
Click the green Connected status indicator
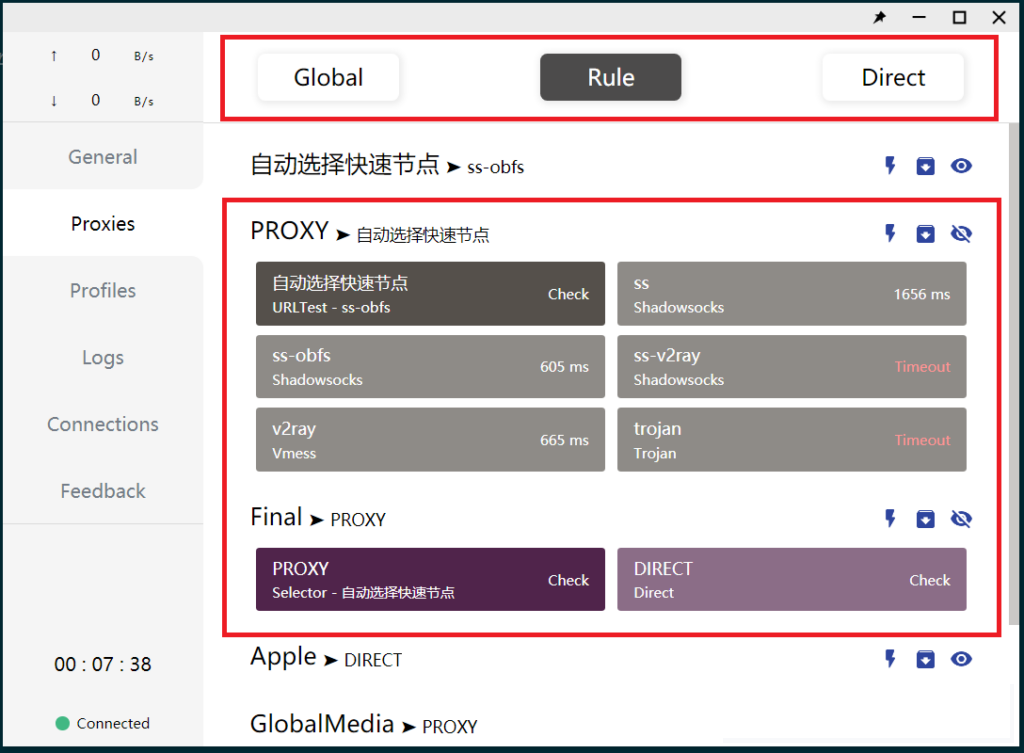click(62, 723)
